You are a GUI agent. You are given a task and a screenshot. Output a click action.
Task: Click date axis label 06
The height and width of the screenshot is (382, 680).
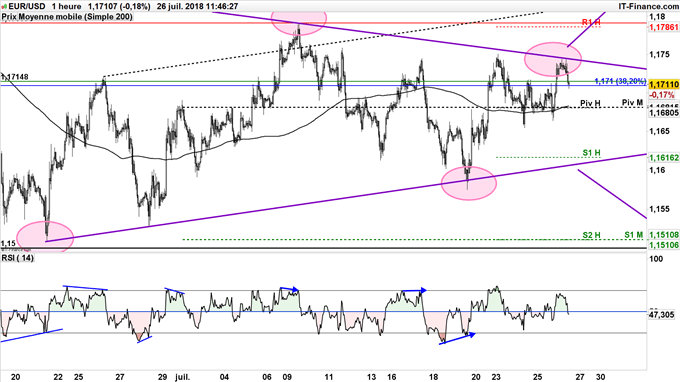pyautogui.click(x=267, y=377)
